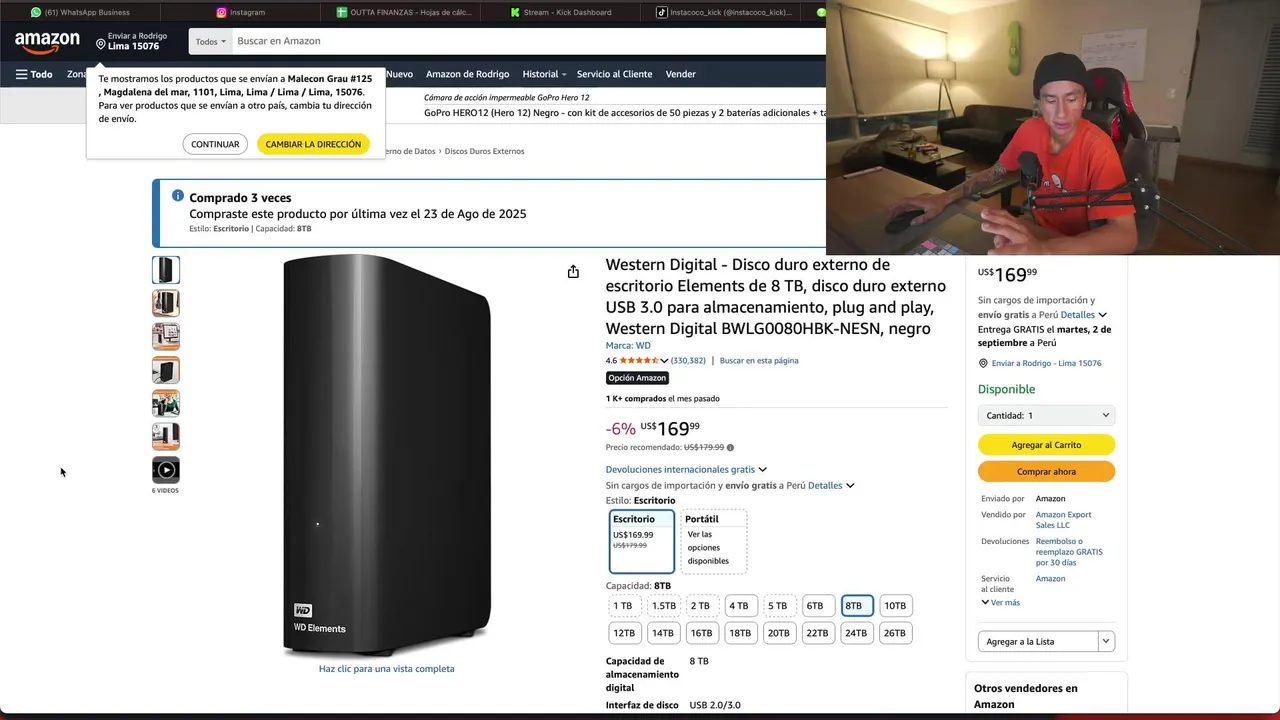Screen dimensions: 1280x720
Task: Open delivery location Enviar a Rodrigo Lima 15076
Action: (133, 41)
